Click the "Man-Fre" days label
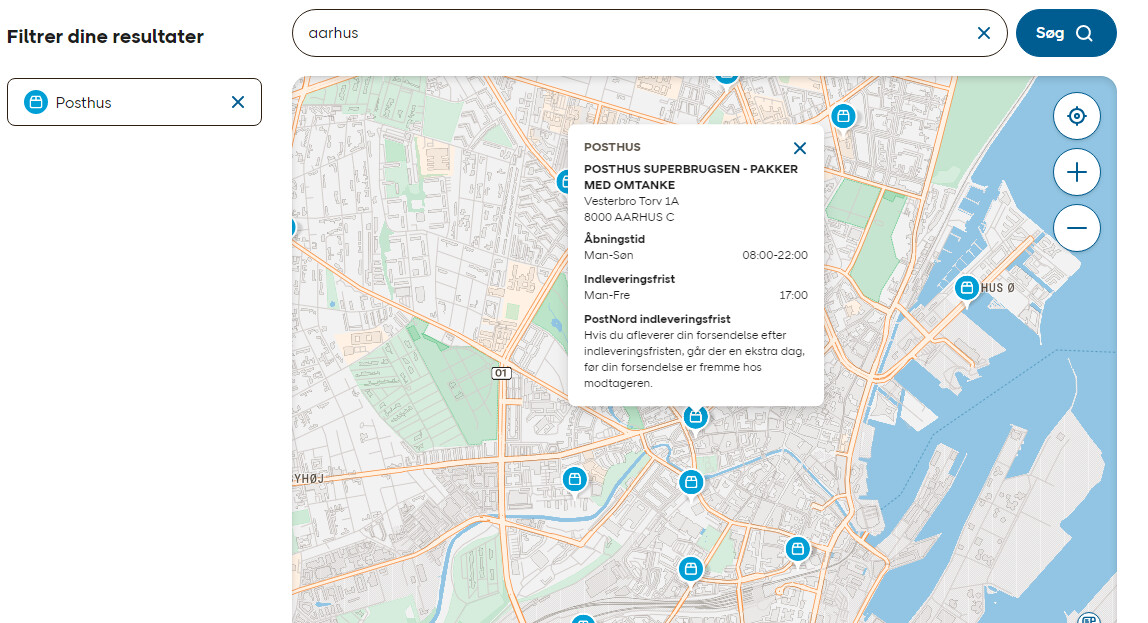Viewport: 1148px width, 623px height. 607,295
